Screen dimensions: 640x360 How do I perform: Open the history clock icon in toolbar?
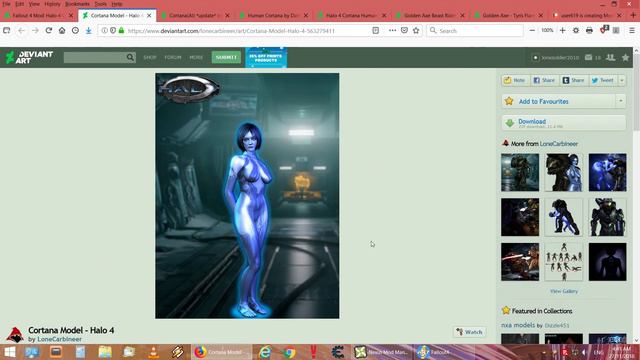(75, 31)
